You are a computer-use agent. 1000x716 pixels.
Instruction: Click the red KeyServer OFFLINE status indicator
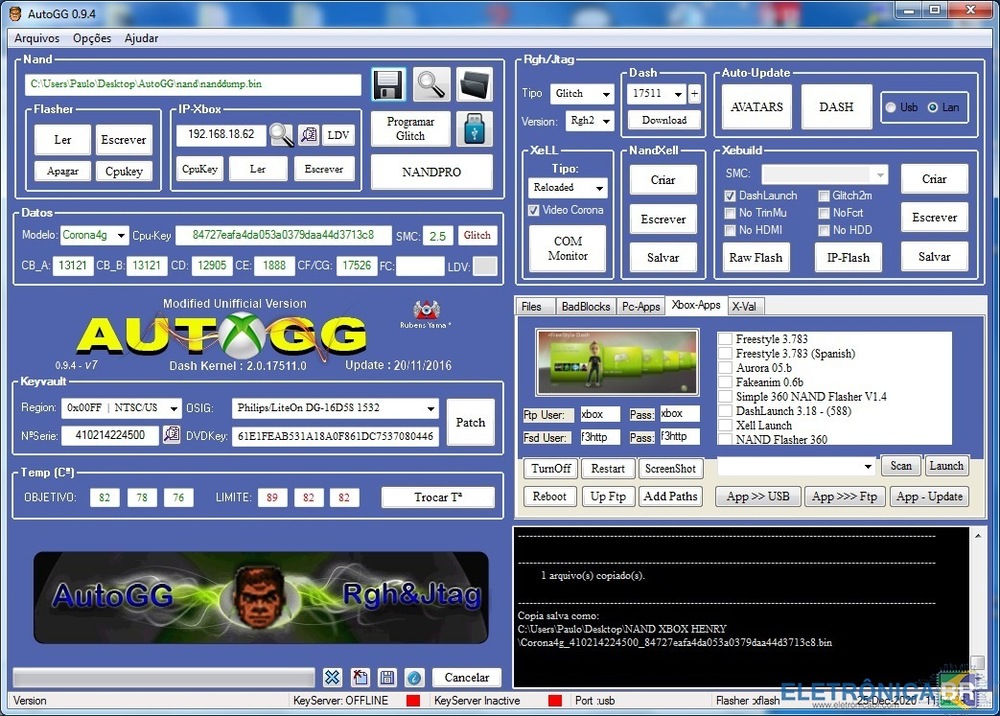coord(413,701)
